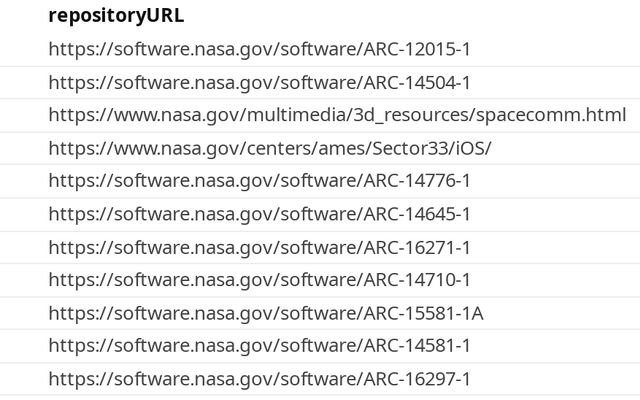Select the row with the Sector33 URL
The width and height of the screenshot is (640, 400).
coord(560,148)
